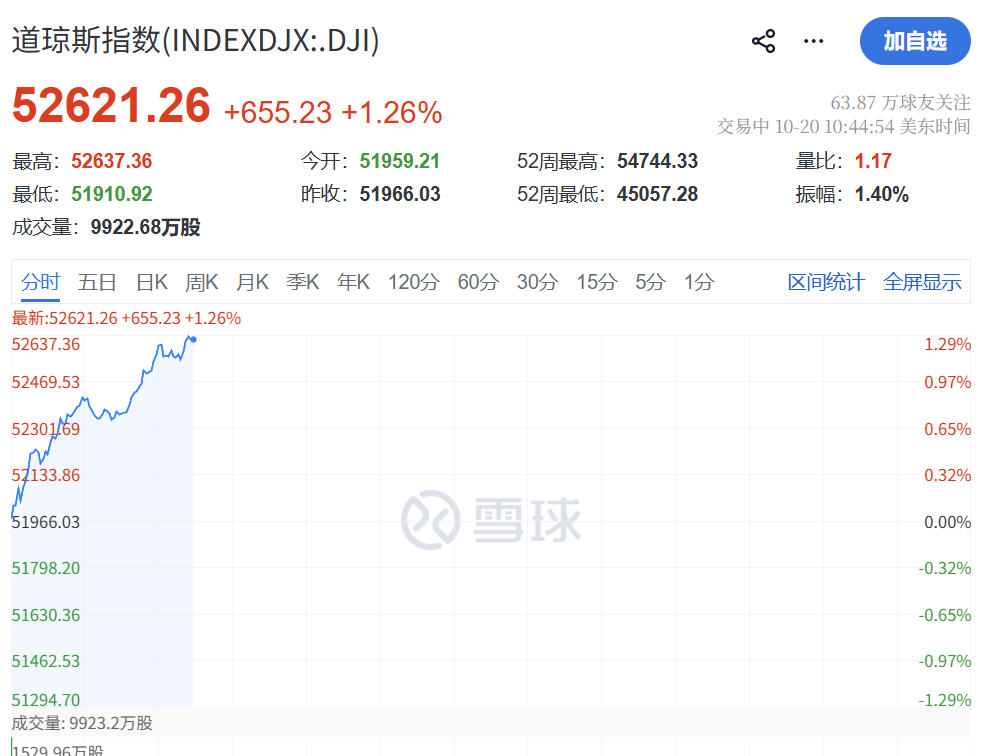Viewport: 1002px width, 756px height.
Task: Click the 全屏显示 link
Action: point(922,282)
